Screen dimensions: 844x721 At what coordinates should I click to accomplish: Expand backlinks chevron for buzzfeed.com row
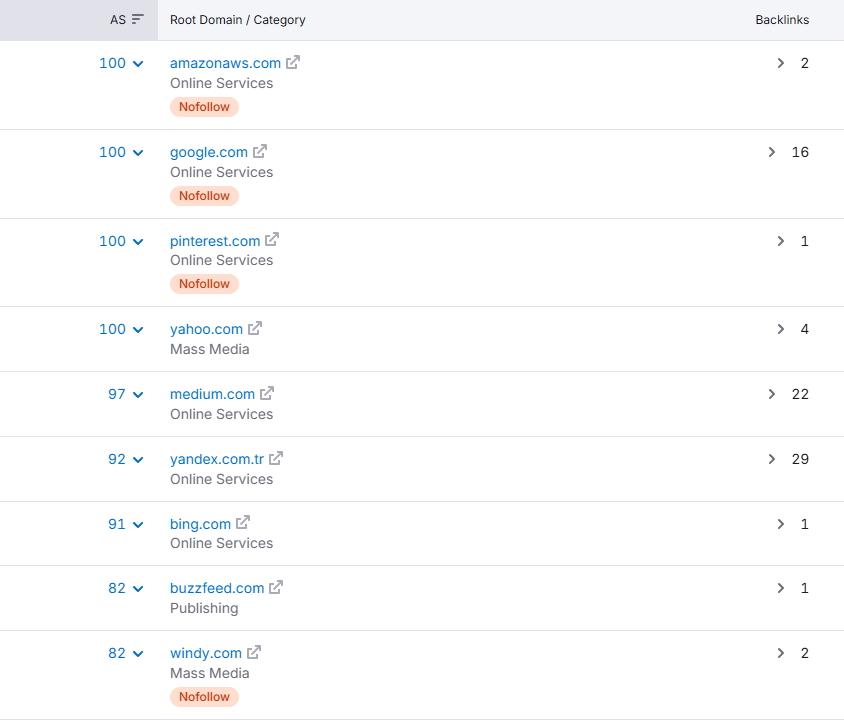pyautogui.click(x=780, y=588)
